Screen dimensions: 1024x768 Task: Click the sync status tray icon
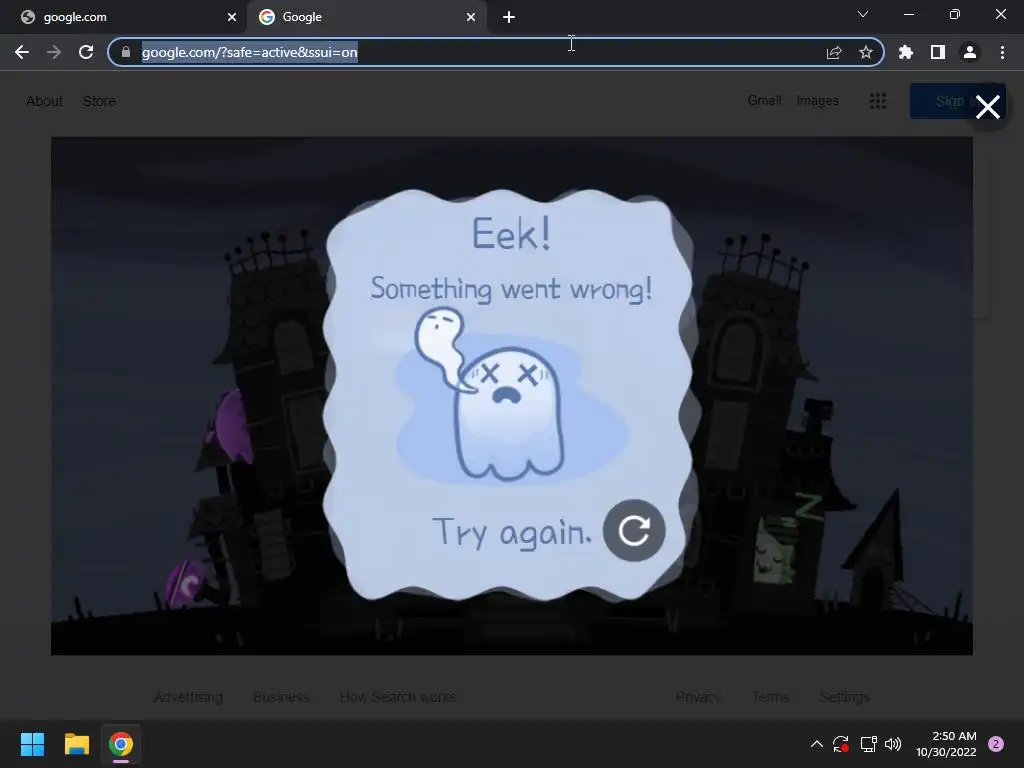click(x=840, y=744)
